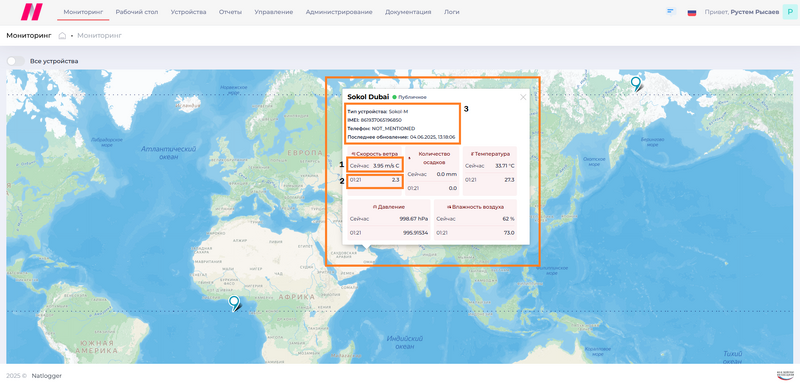Open the Управление menu item
Screen dimensions: 800x385
[273, 12]
